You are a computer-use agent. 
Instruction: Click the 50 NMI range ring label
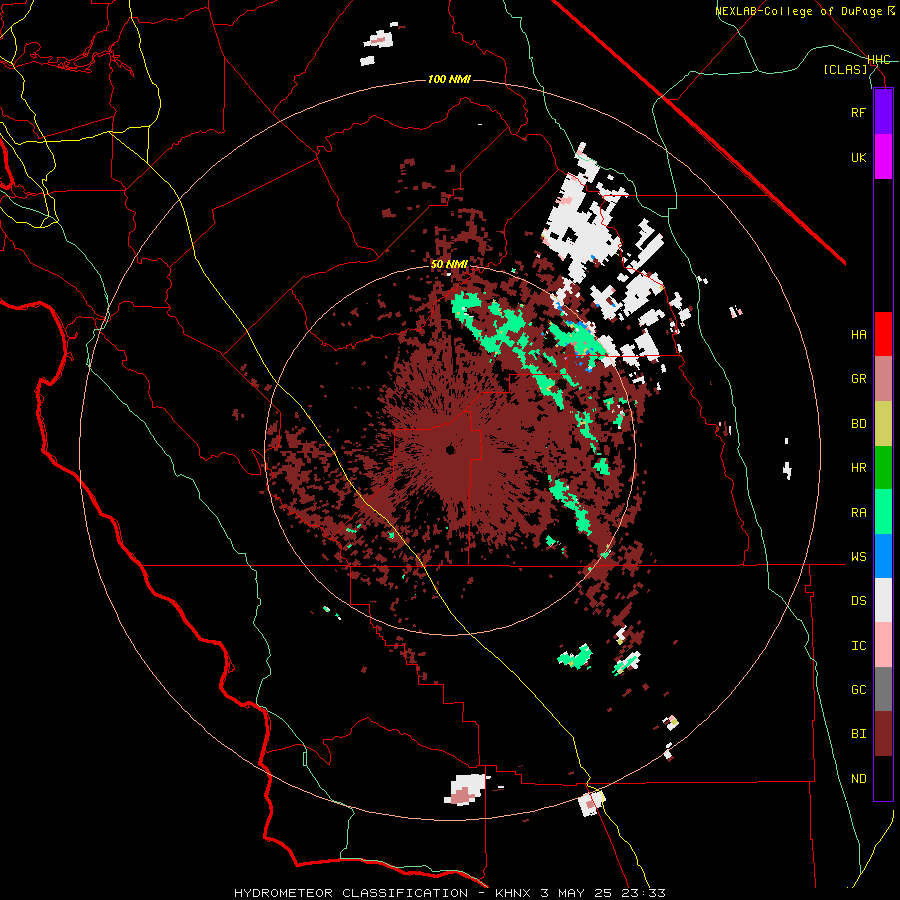[449, 264]
